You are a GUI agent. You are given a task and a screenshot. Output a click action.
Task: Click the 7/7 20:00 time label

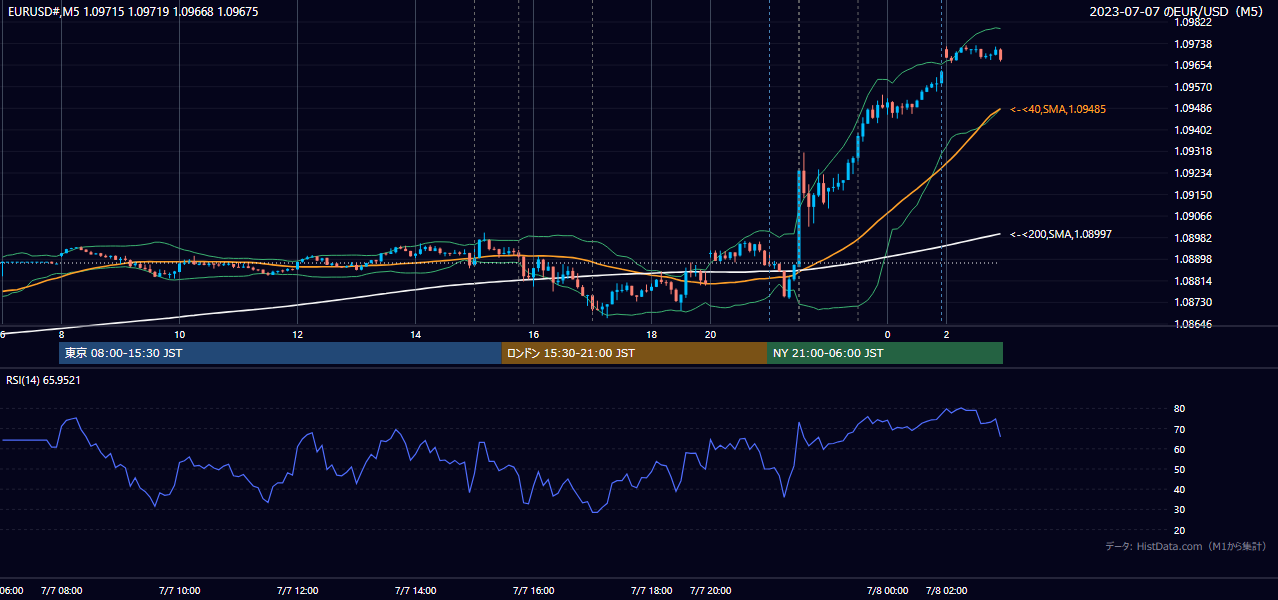click(710, 591)
